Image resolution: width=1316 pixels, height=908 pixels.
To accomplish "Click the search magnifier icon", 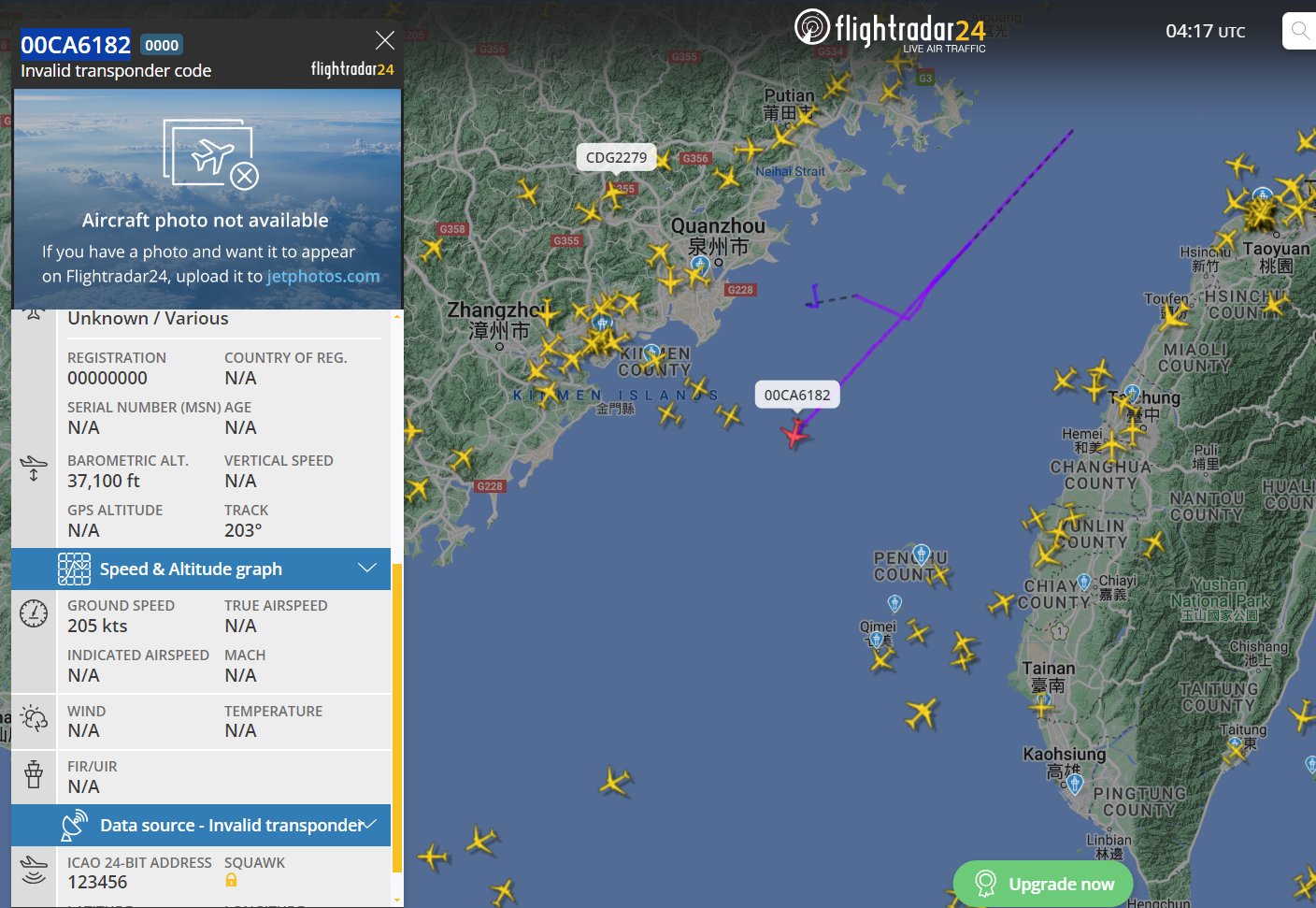I will (1300, 31).
